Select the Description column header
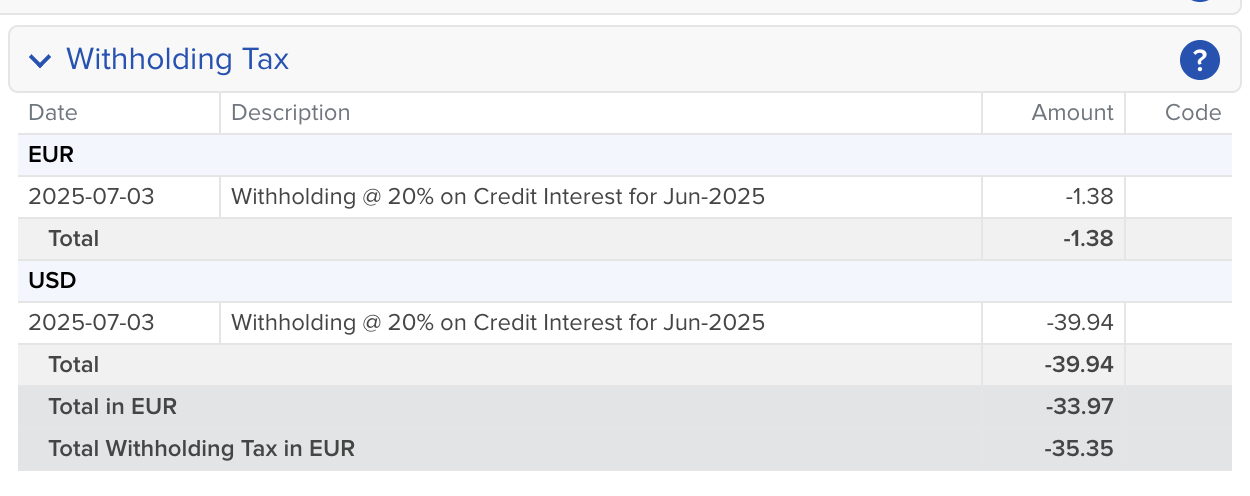The image size is (1250, 496). (291, 113)
